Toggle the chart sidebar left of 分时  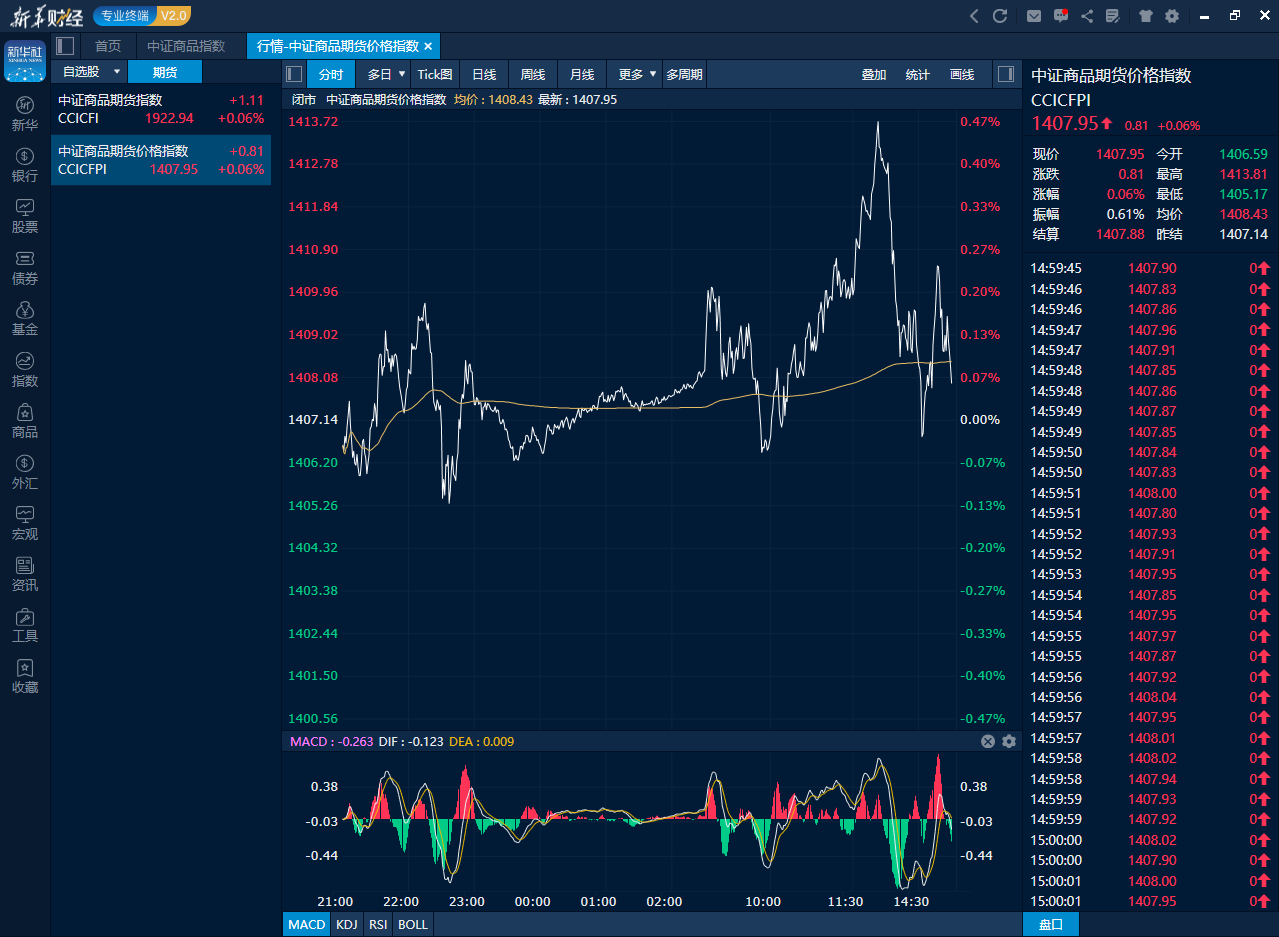tap(294, 74)
